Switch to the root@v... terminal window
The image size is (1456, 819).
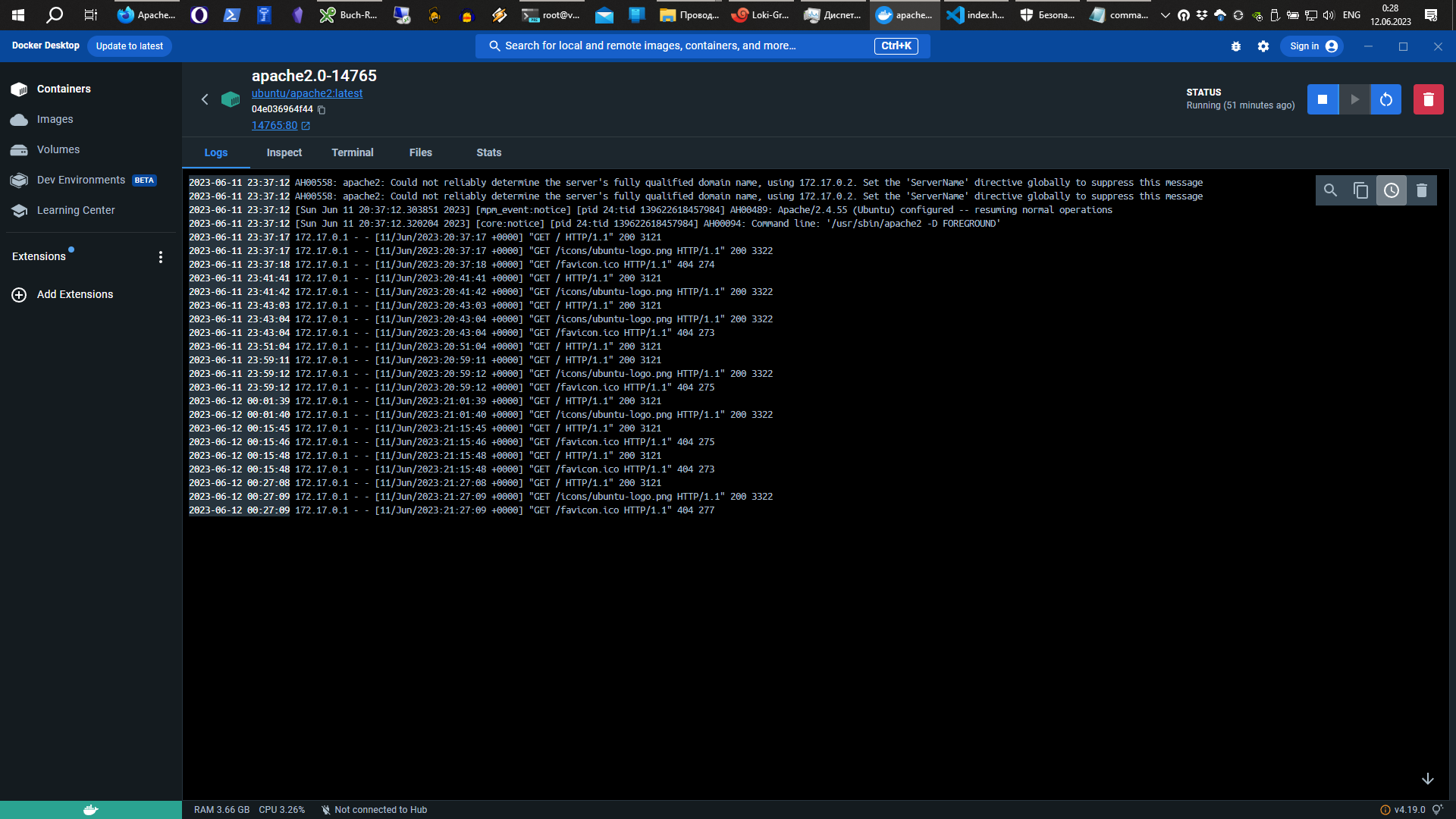click(x=552, y=15)
